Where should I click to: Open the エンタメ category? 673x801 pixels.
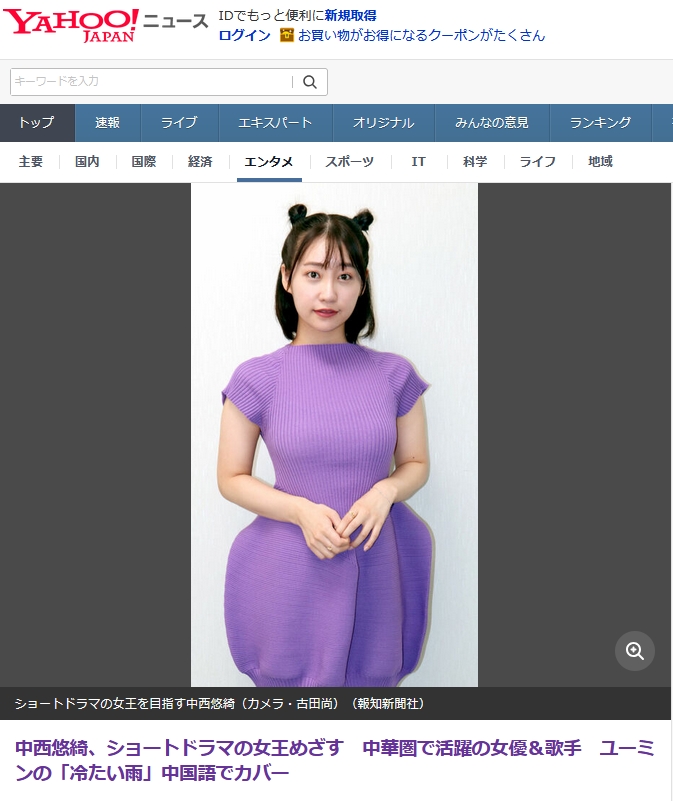click(269, 162)
